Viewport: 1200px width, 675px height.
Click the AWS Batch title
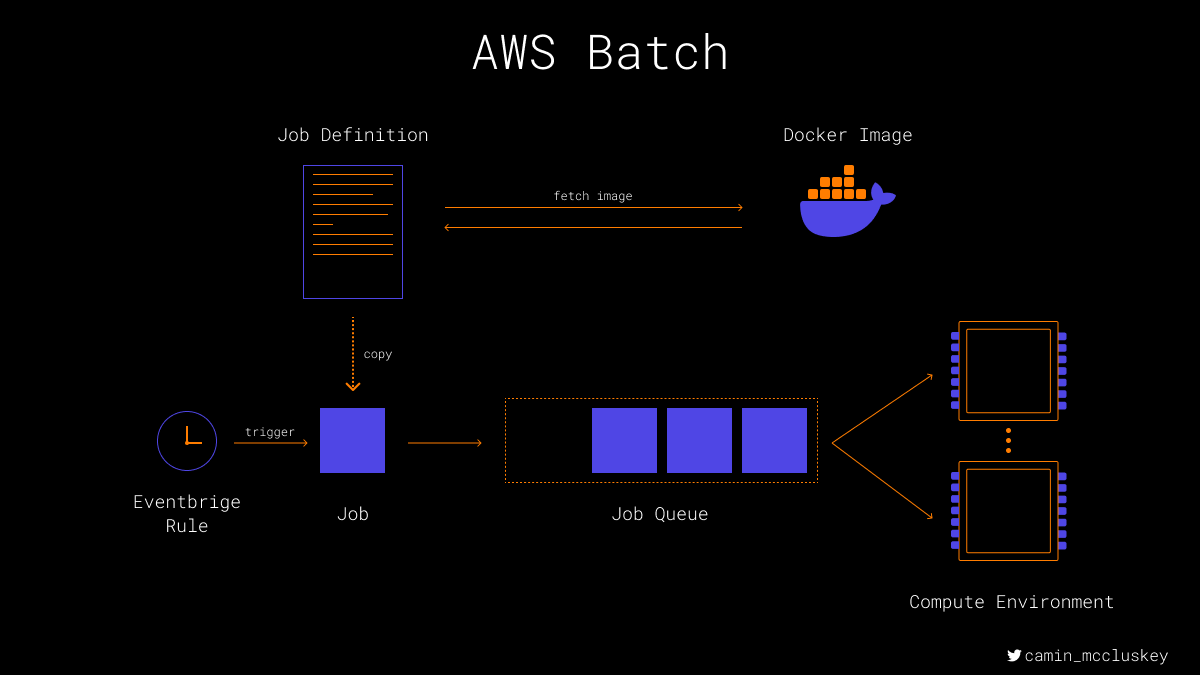click(x=600, y=53)
